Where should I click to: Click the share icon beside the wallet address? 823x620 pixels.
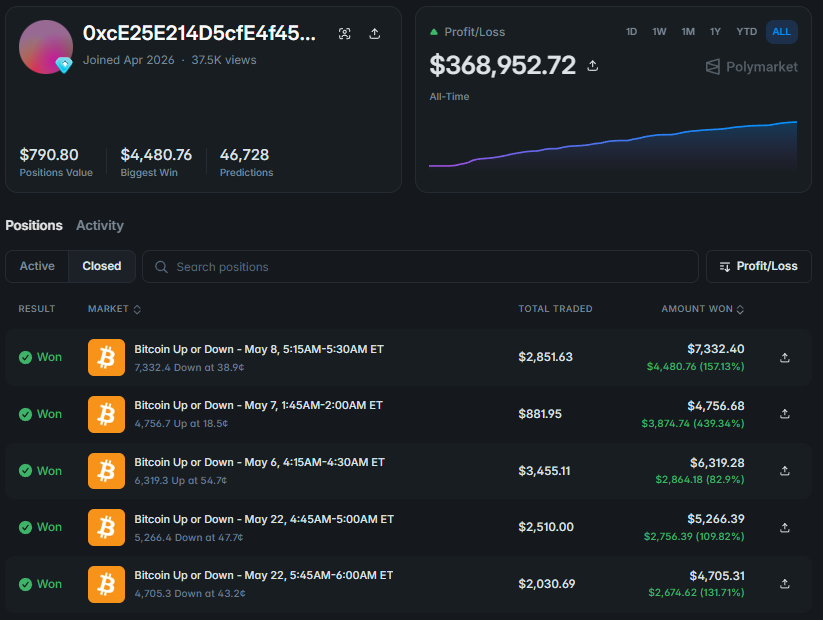click(x=374, y=34)
